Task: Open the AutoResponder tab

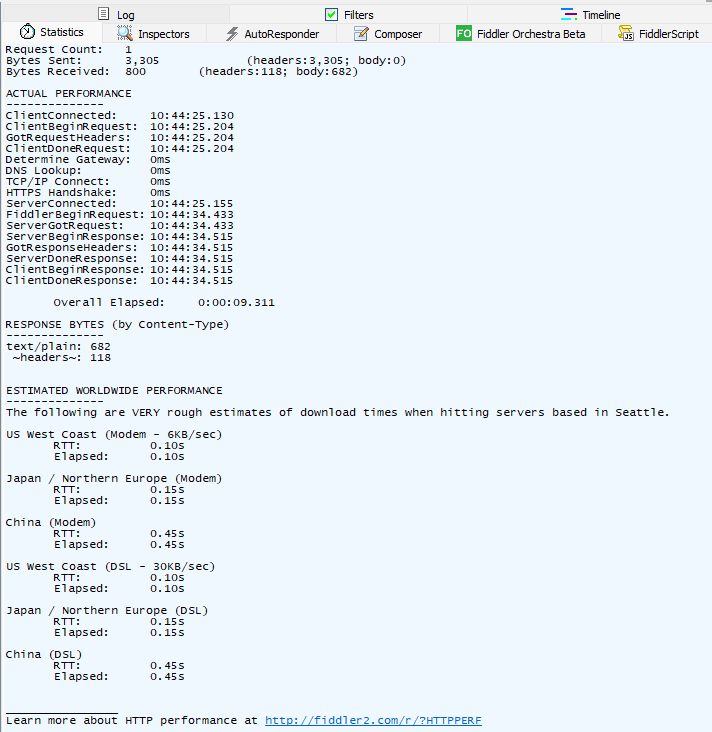Action: [272, 34]
